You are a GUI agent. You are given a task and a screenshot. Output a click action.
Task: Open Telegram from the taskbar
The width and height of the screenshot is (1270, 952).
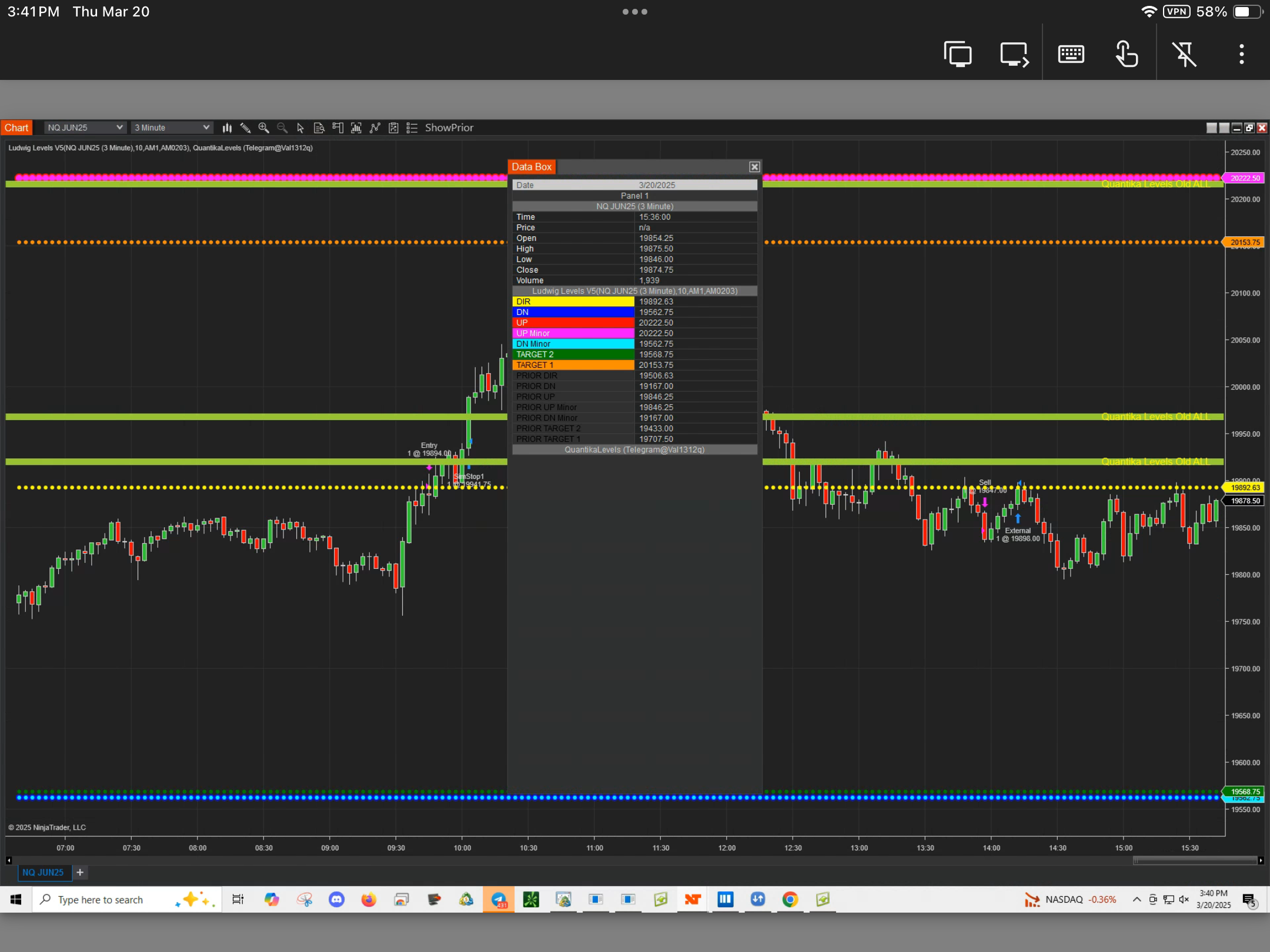click(499, 899)
